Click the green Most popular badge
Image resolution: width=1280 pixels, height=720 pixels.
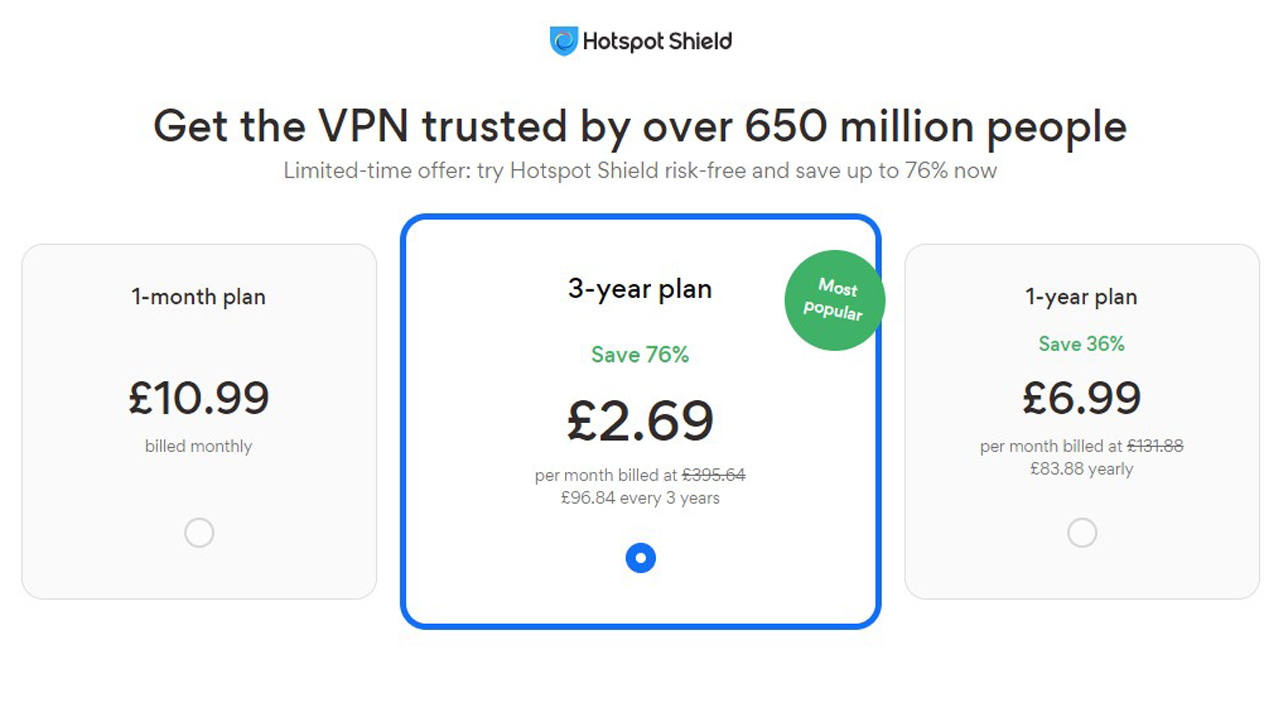[833, 299]
